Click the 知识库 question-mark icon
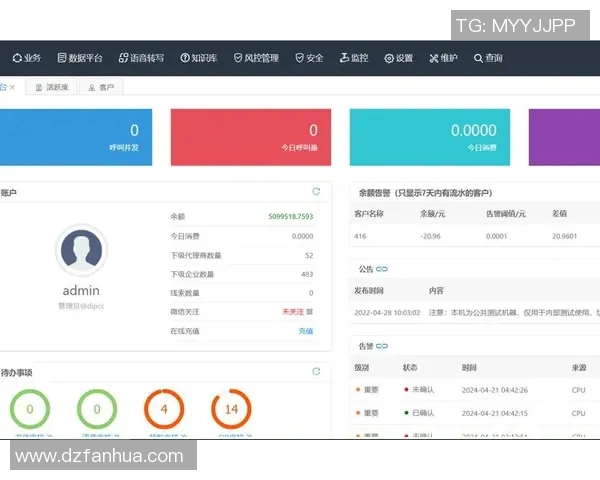The image size is (600, 480). click(185, 58)
